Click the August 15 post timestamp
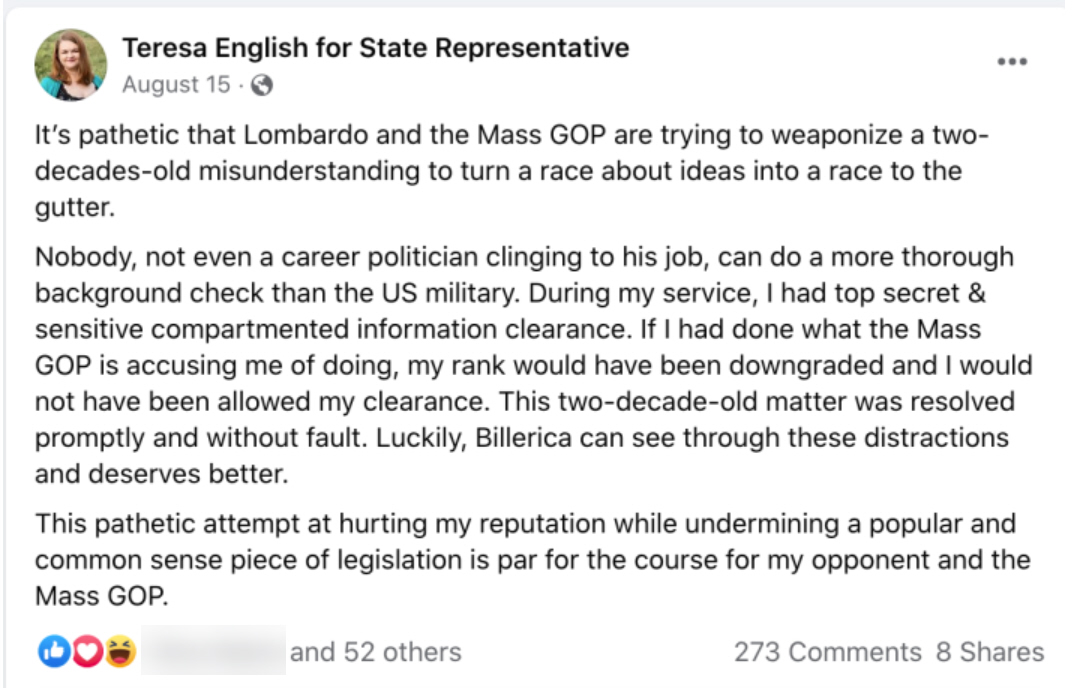Viewport: 1074px width, 688px height. pyautogui.click(x=176, y=86)
